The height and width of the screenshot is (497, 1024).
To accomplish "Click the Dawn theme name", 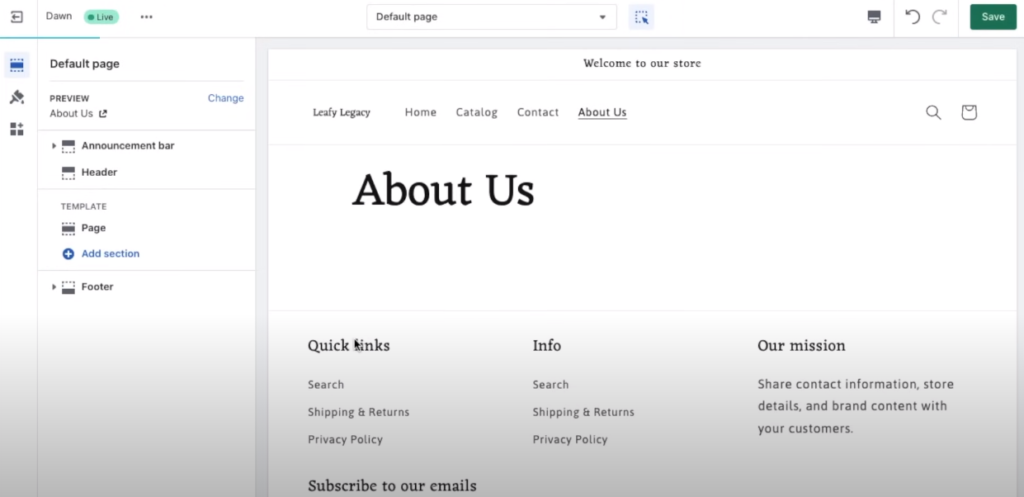I will 59,16.
